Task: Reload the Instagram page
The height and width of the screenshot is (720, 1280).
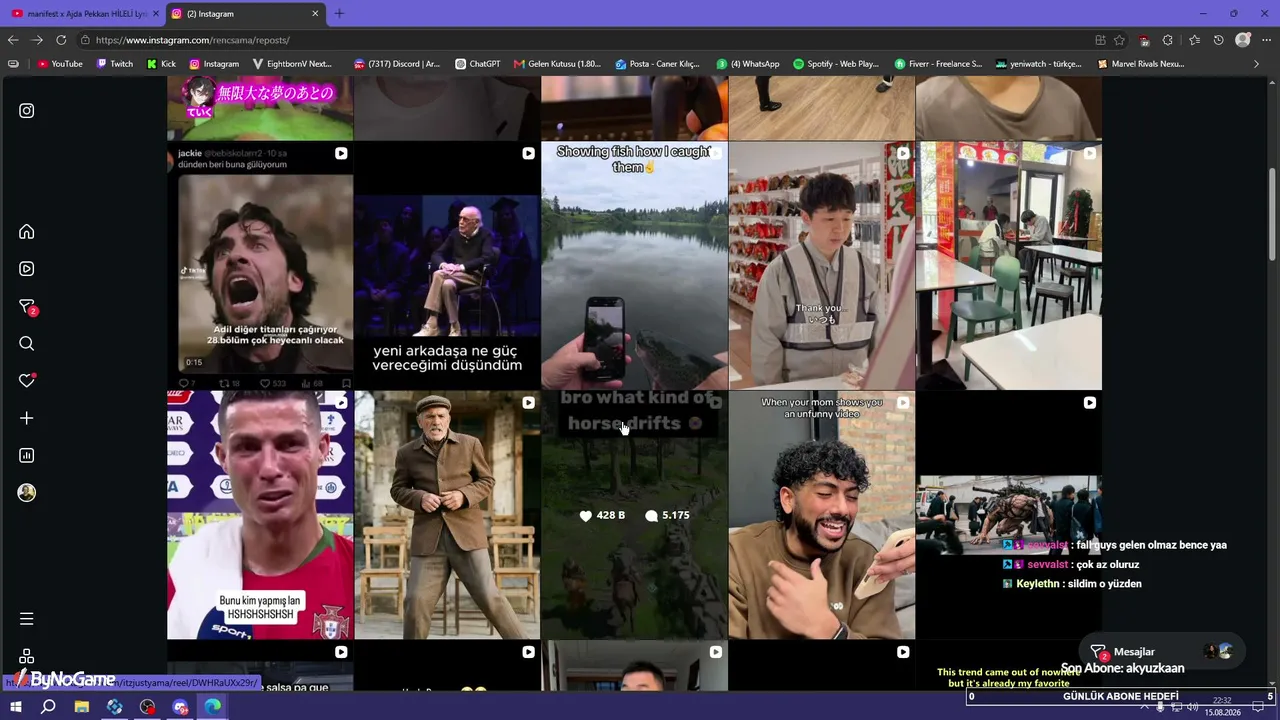Action: (61, 40)
